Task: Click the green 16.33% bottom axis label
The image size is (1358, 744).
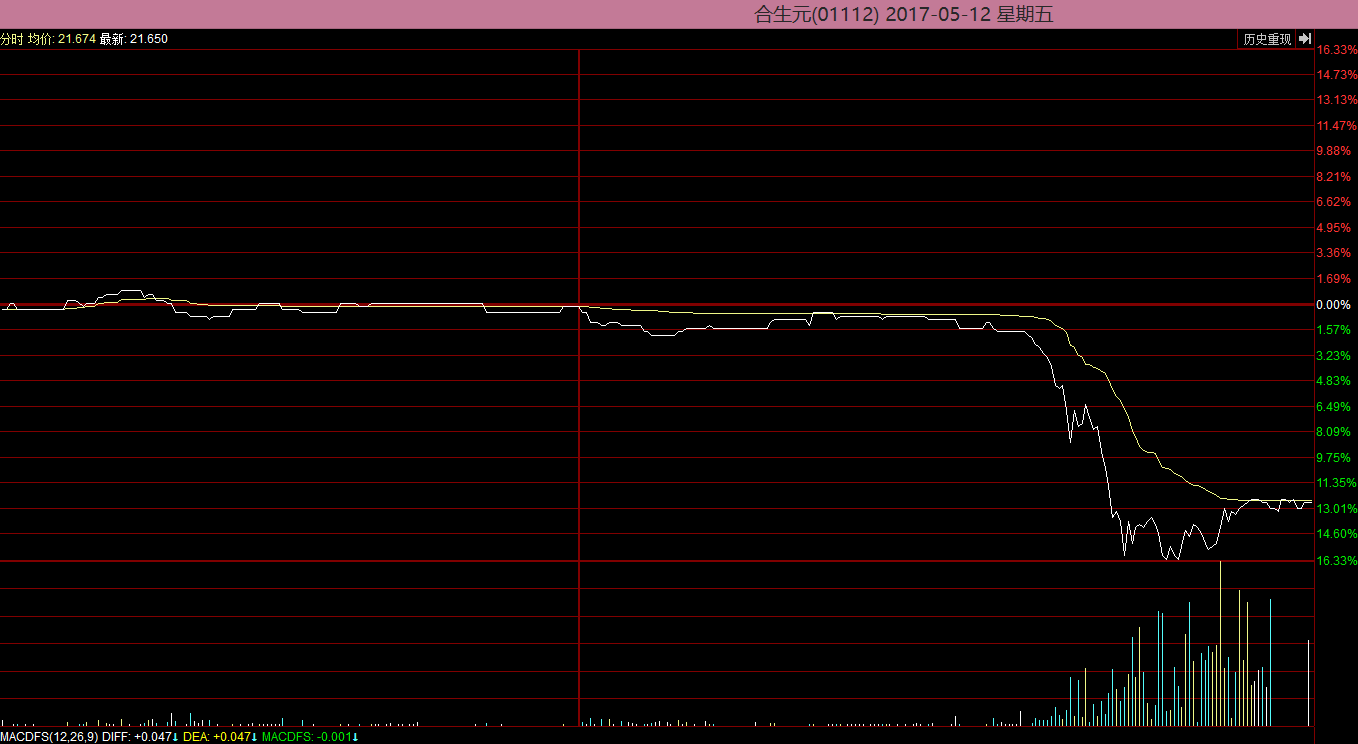Action: [x=1337, y=560]
